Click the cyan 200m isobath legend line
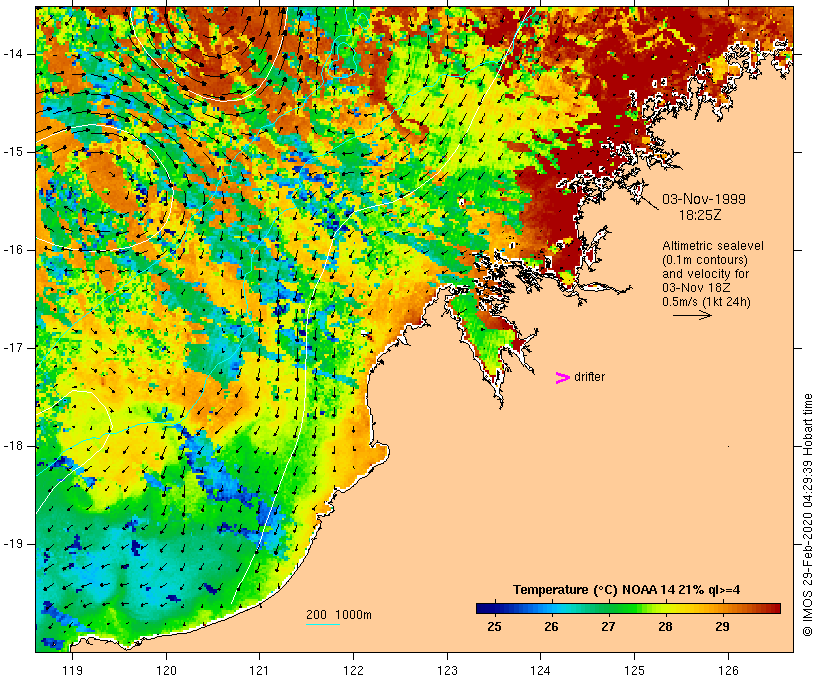The image size is (820, 680). [x=323, y=624]
